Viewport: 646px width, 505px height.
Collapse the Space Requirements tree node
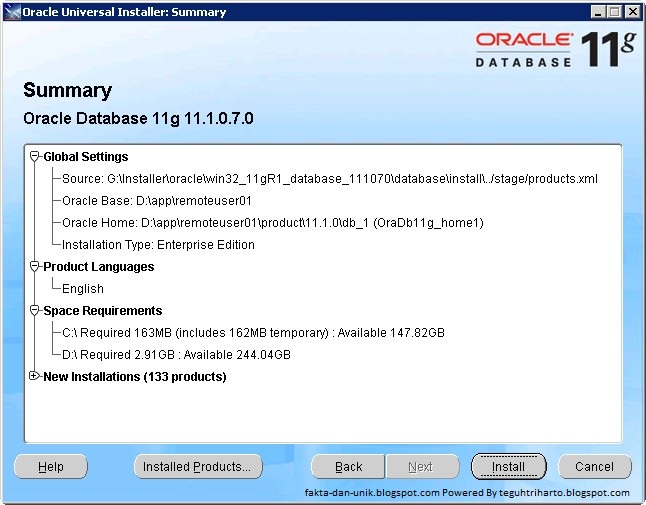[35, 311]
